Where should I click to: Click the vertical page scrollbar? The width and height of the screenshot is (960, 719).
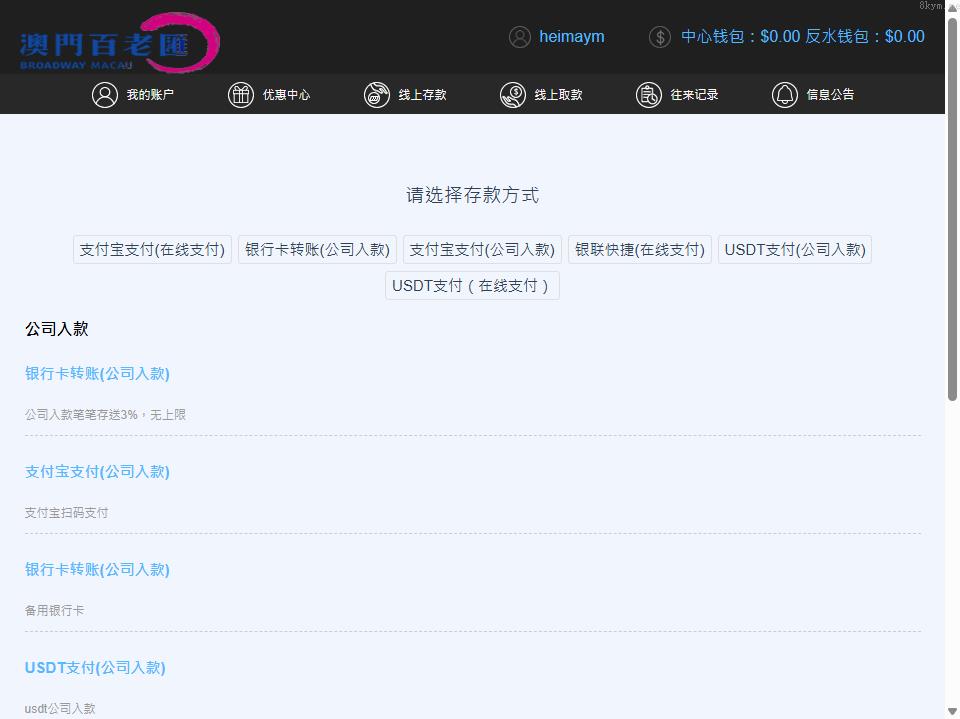tap(952, 250)
